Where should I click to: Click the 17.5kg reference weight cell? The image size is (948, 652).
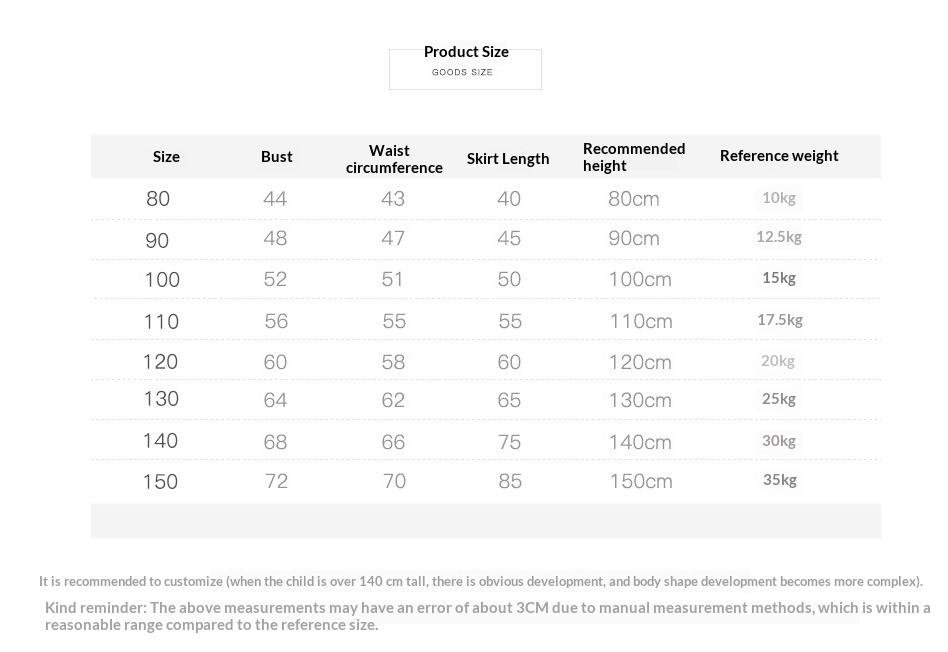pos(780,320)
